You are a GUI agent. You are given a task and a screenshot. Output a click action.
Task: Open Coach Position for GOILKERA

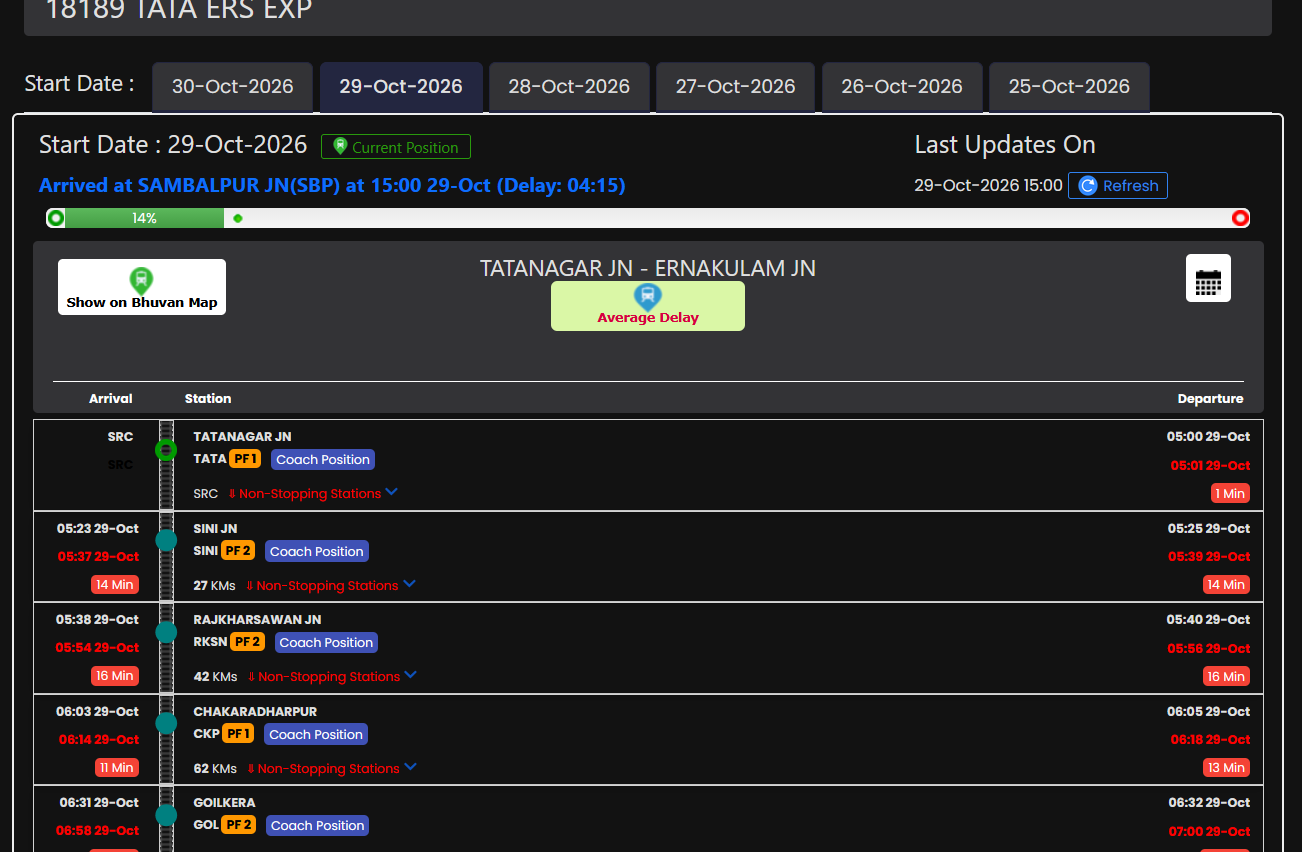click(317, 826)
